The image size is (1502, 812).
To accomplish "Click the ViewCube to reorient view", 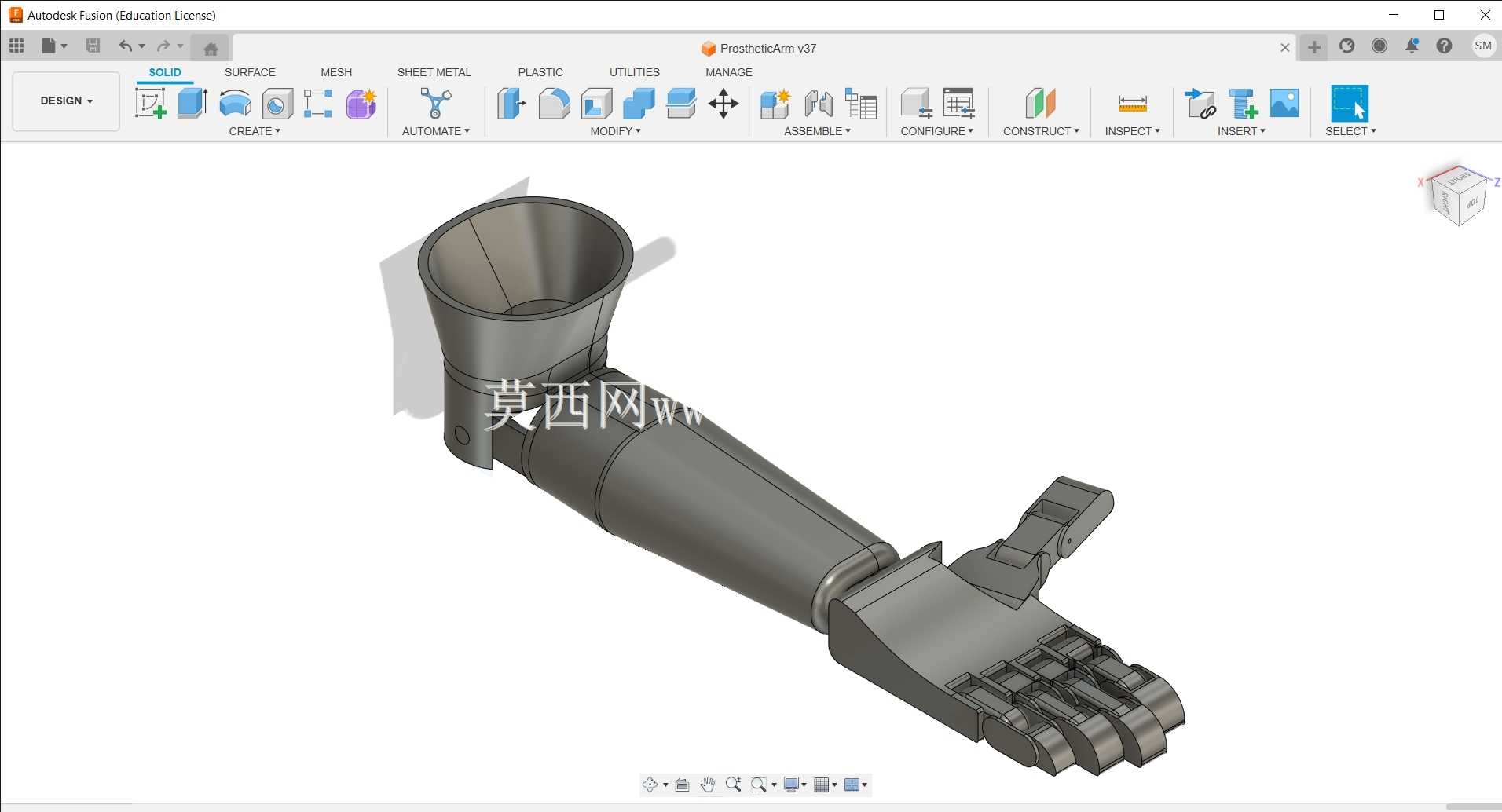I will point(1459,196).
